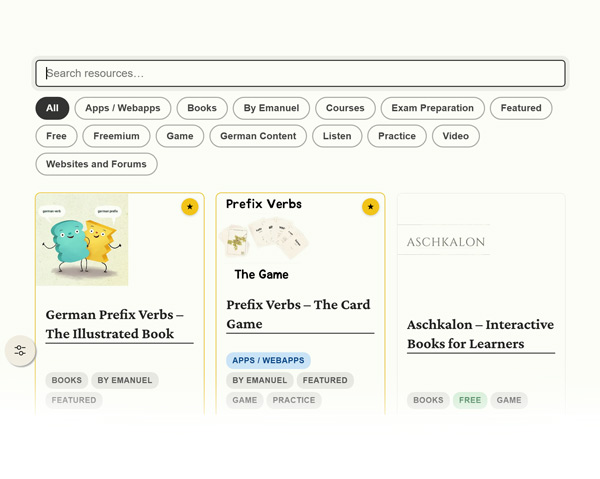Choose the Websites and Forums filter
This screenshot has height=479, width=600.
click(x=96, y=164)
